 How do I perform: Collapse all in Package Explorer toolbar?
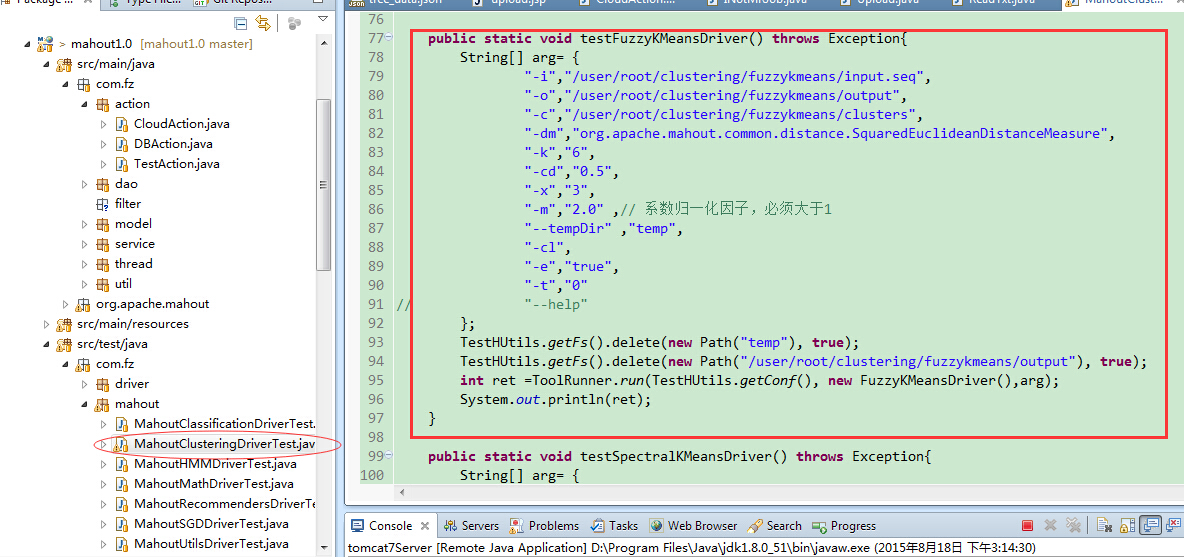[x=241, y=23]
